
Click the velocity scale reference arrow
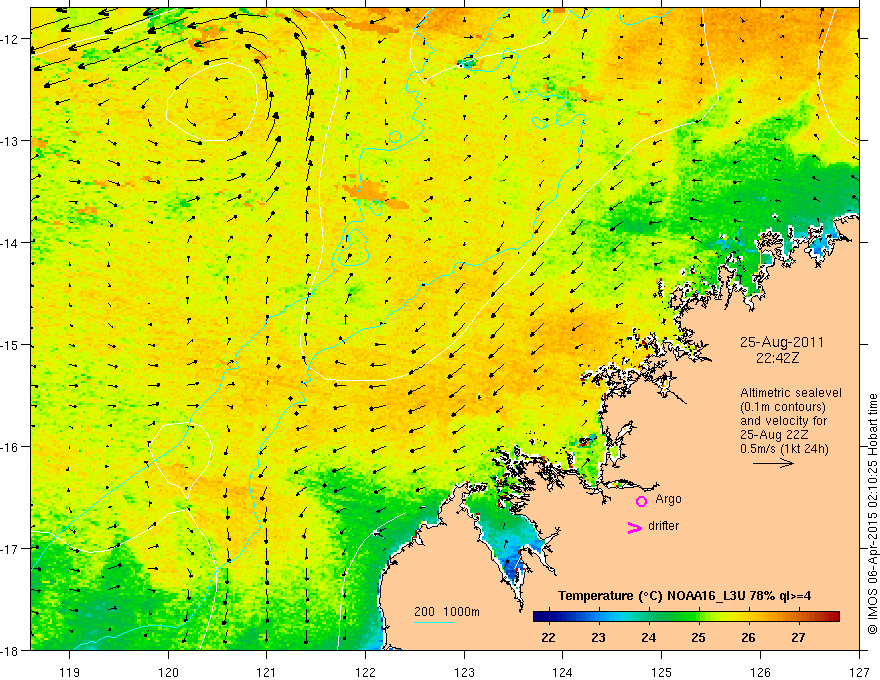coord(773,463)
